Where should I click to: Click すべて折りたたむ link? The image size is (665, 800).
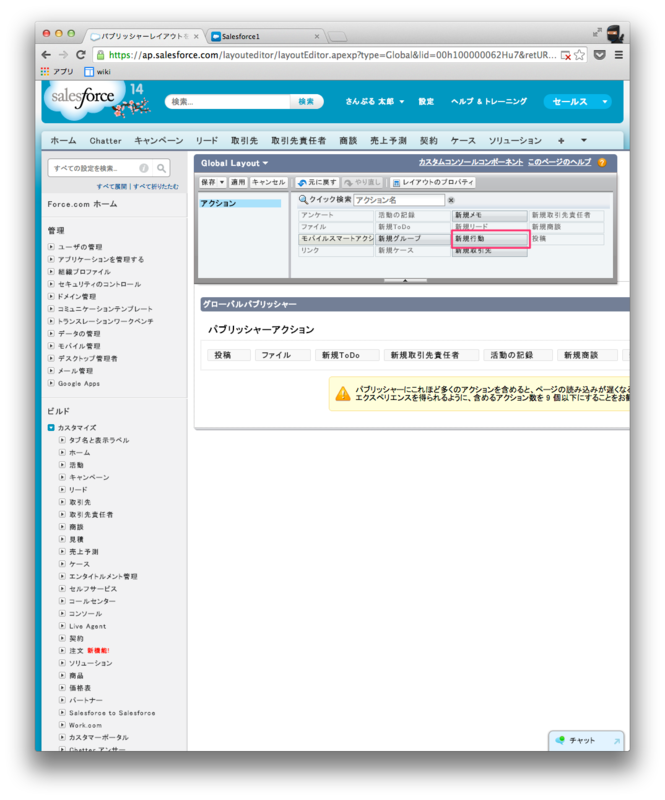point(156,187)
